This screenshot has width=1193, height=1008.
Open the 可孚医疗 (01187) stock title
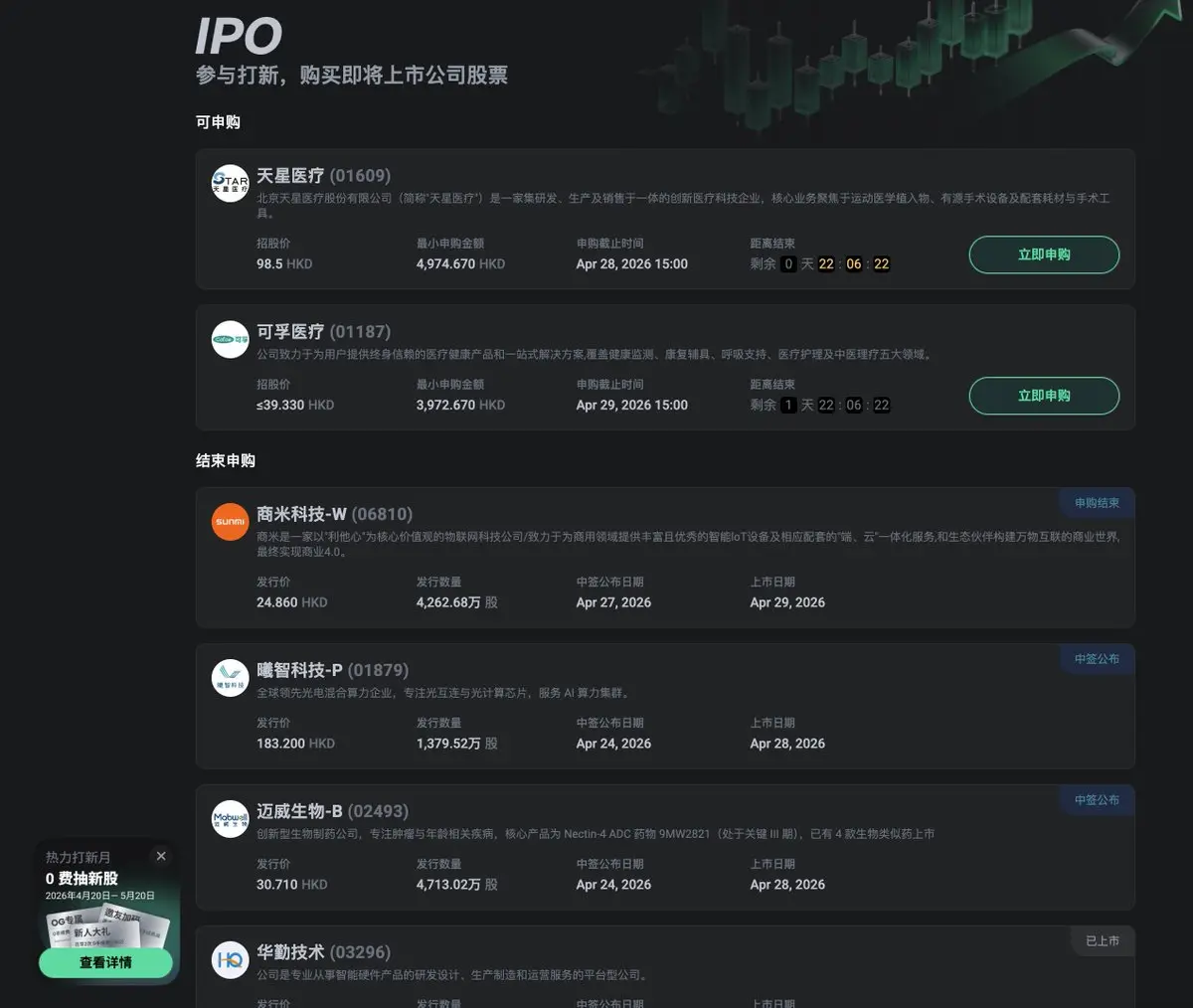click(323, 332)
